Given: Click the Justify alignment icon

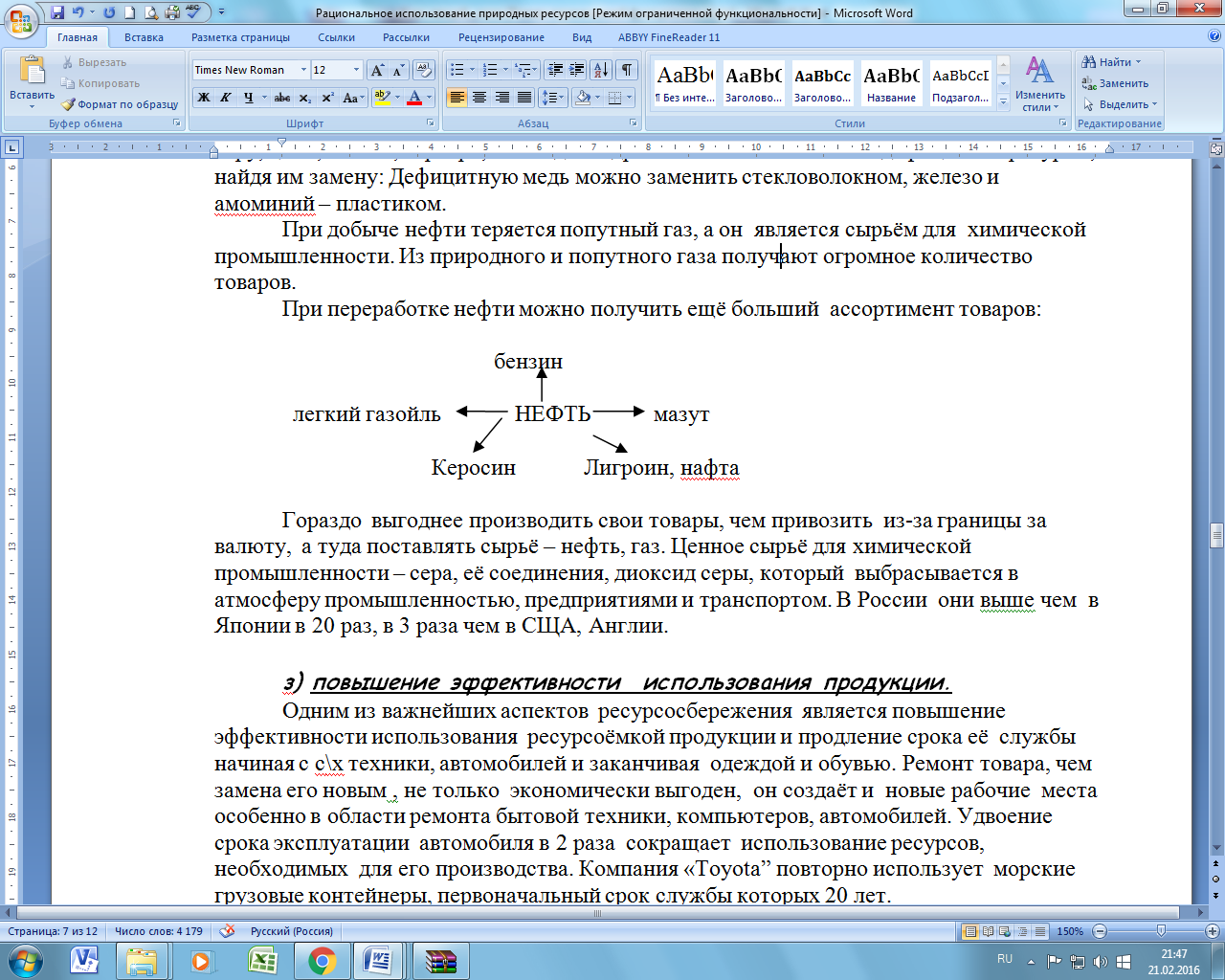Looking at the screenshot, I should [x=524, y=98].
